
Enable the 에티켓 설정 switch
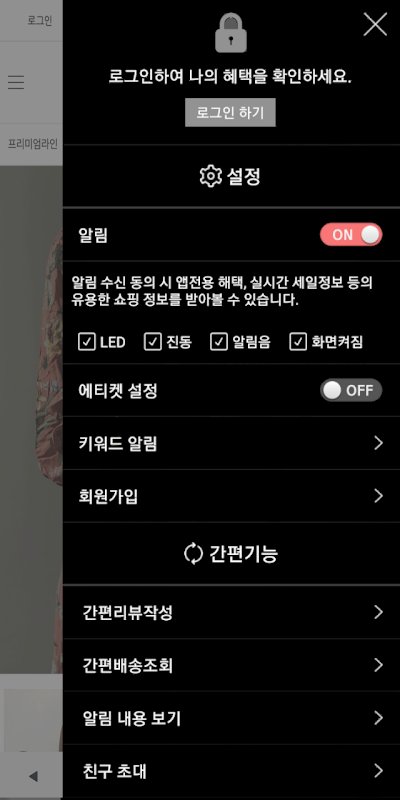351,390
